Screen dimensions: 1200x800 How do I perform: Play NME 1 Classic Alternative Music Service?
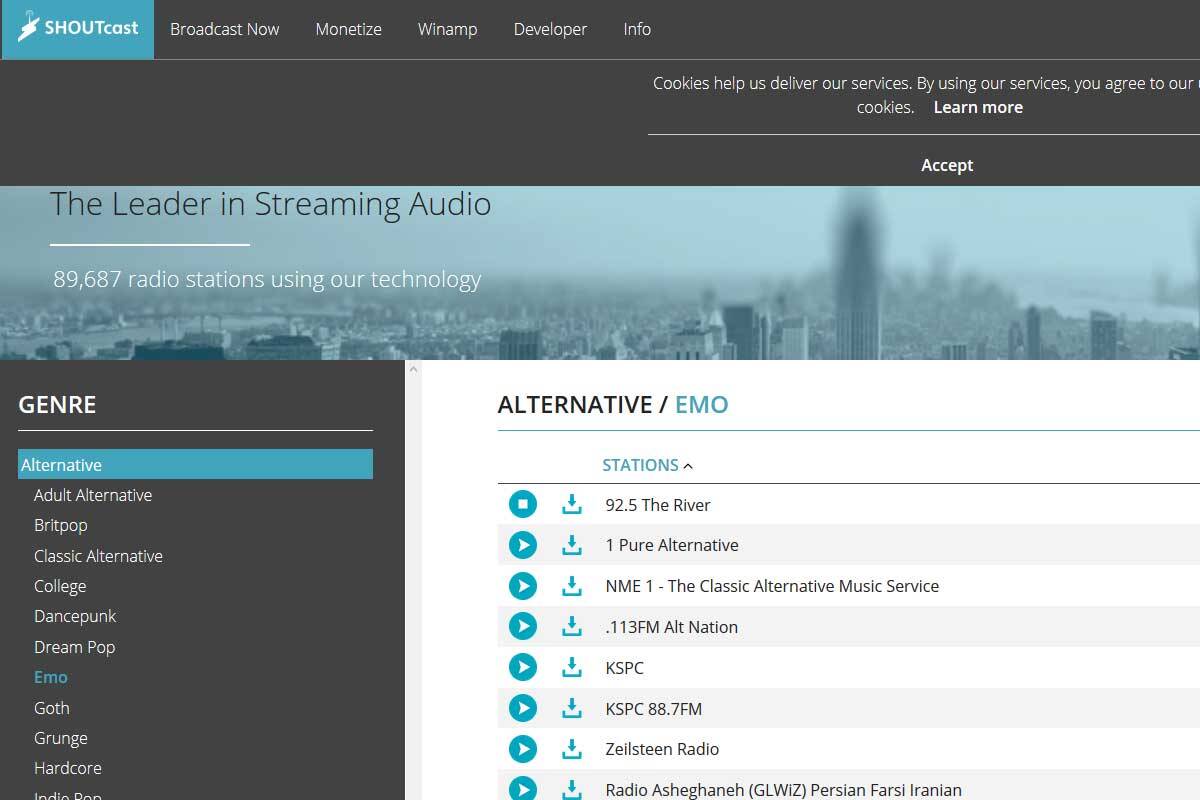tap(523, 586)
